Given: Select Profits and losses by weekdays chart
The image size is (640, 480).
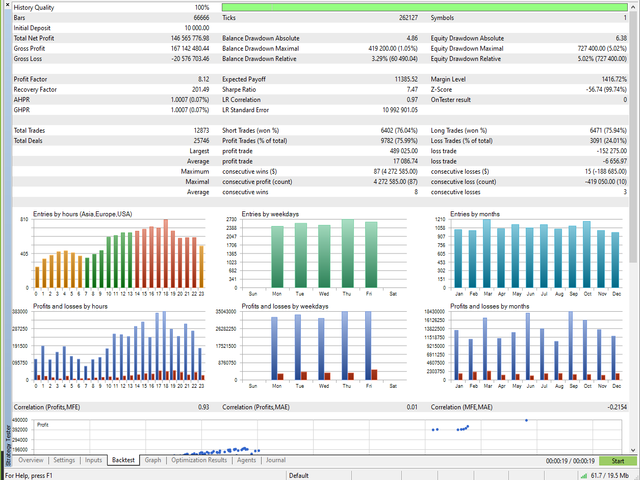Looking at the screenshot, I should coord(320,345).
